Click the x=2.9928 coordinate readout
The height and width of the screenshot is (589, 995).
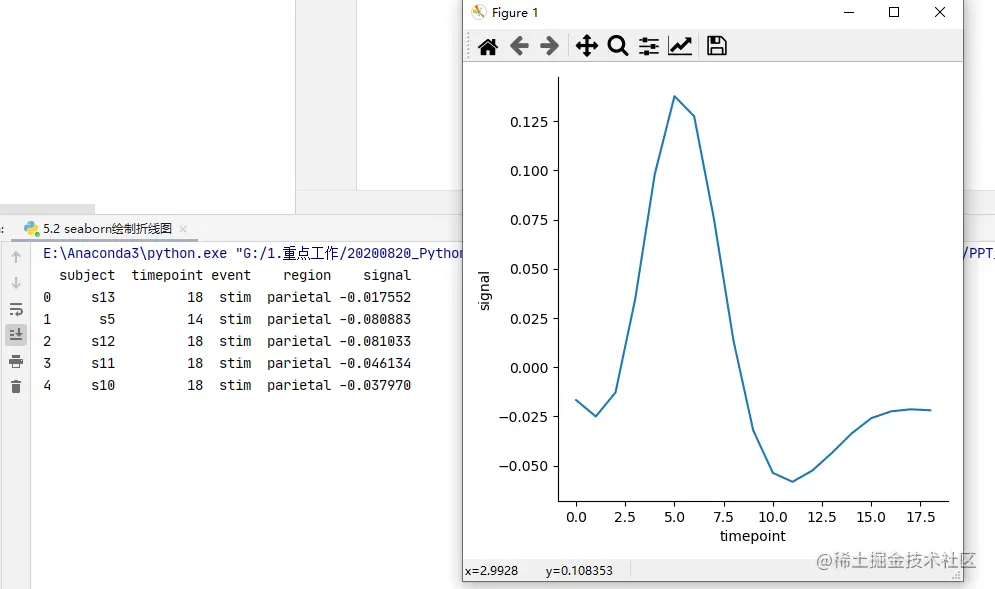click(x=491, y=571)
